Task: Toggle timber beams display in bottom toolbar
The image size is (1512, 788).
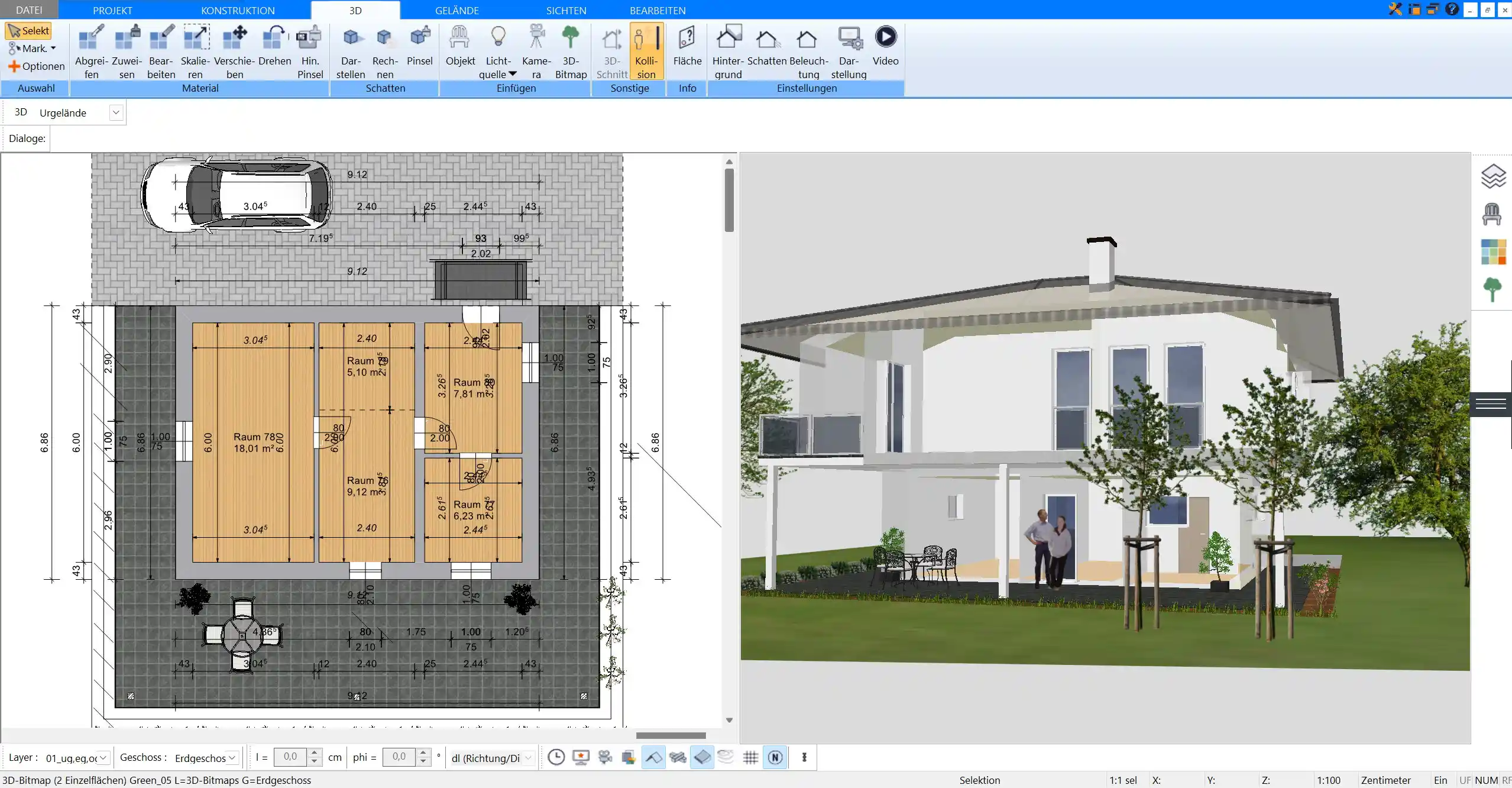Action: (x=678, y=757)
